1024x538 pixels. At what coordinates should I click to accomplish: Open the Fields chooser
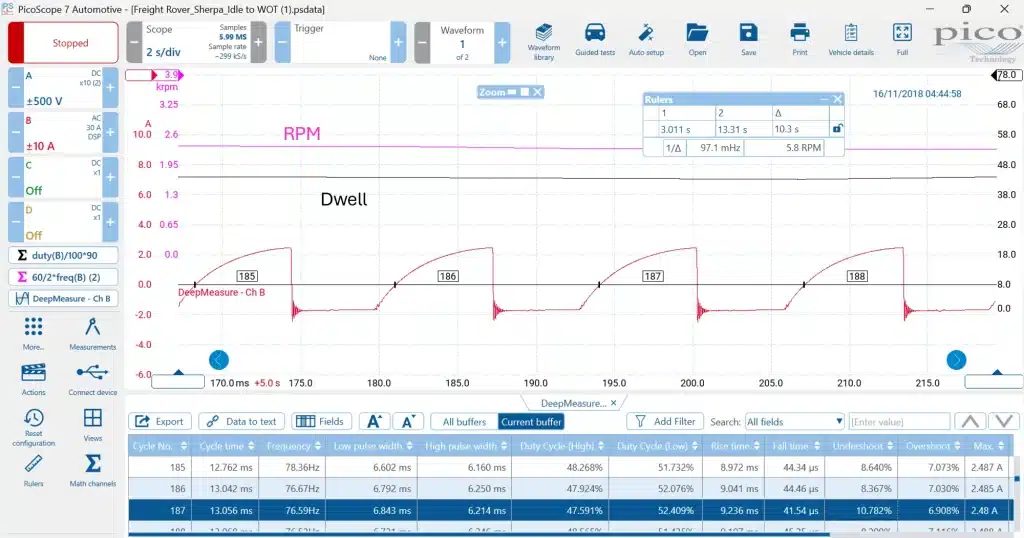coord(321,422)
